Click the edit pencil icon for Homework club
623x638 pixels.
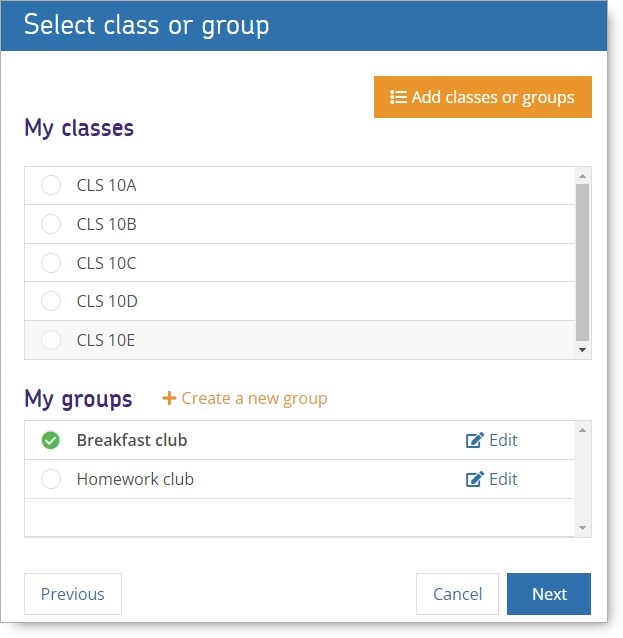[474, 479]
